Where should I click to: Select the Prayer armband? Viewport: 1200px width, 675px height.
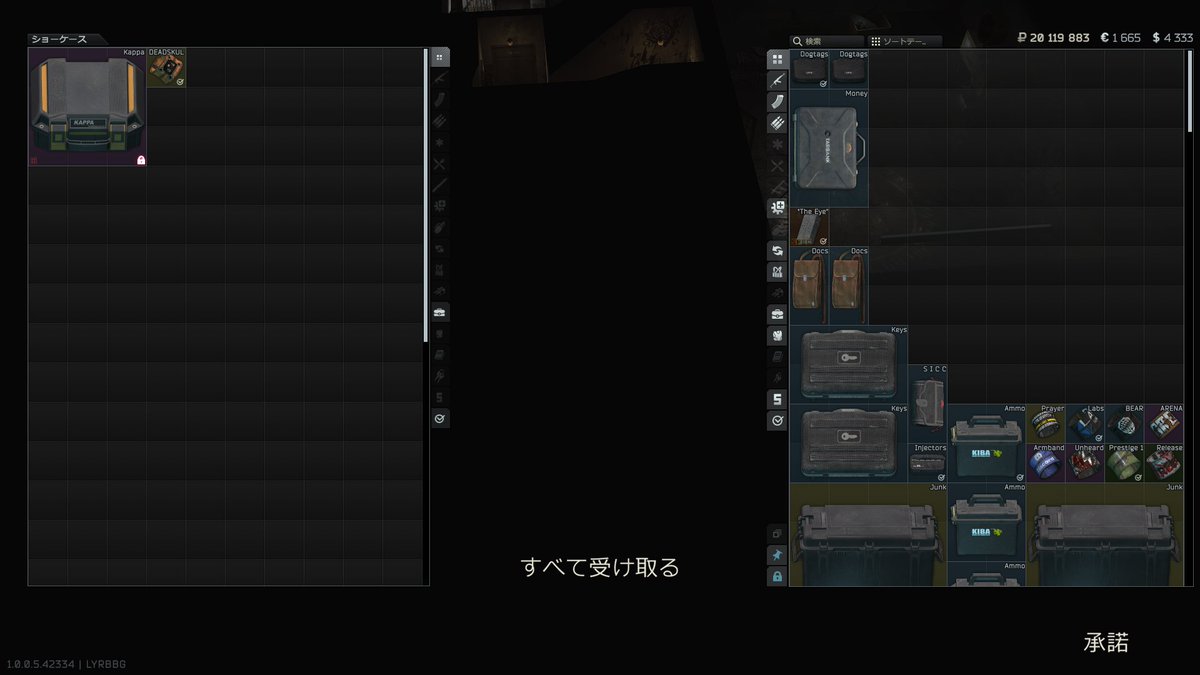1046,424
